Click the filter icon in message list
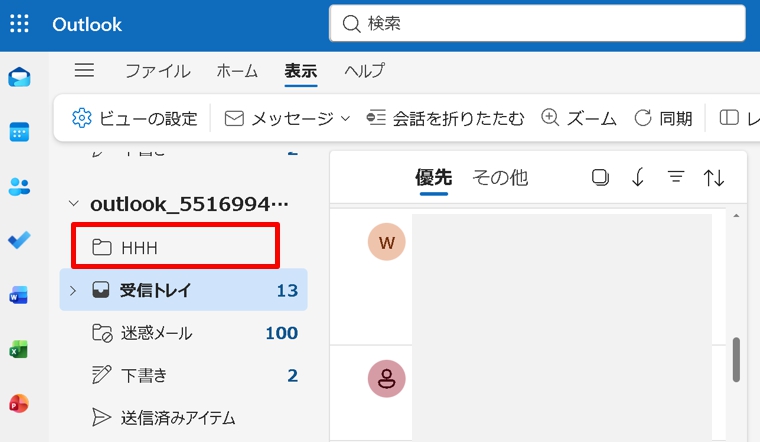This screenshot has height=442, width=760. pos(676,177)
